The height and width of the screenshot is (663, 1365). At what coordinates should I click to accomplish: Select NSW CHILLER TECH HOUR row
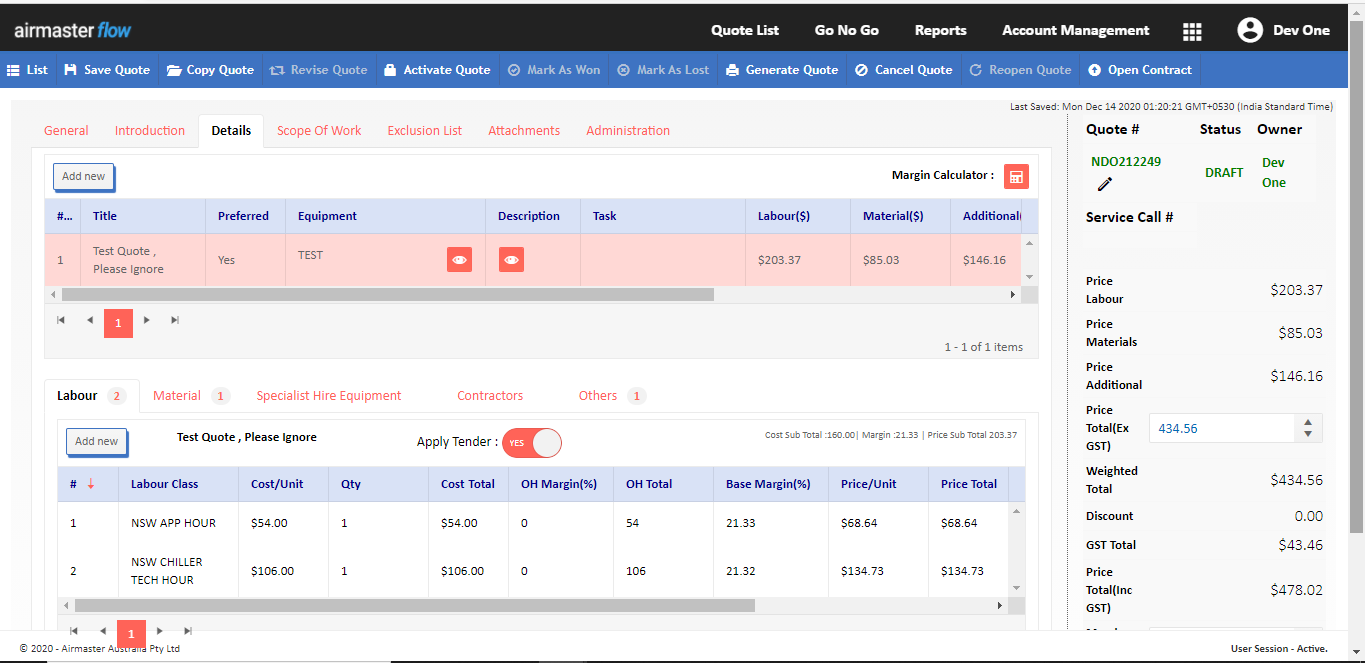533,571
